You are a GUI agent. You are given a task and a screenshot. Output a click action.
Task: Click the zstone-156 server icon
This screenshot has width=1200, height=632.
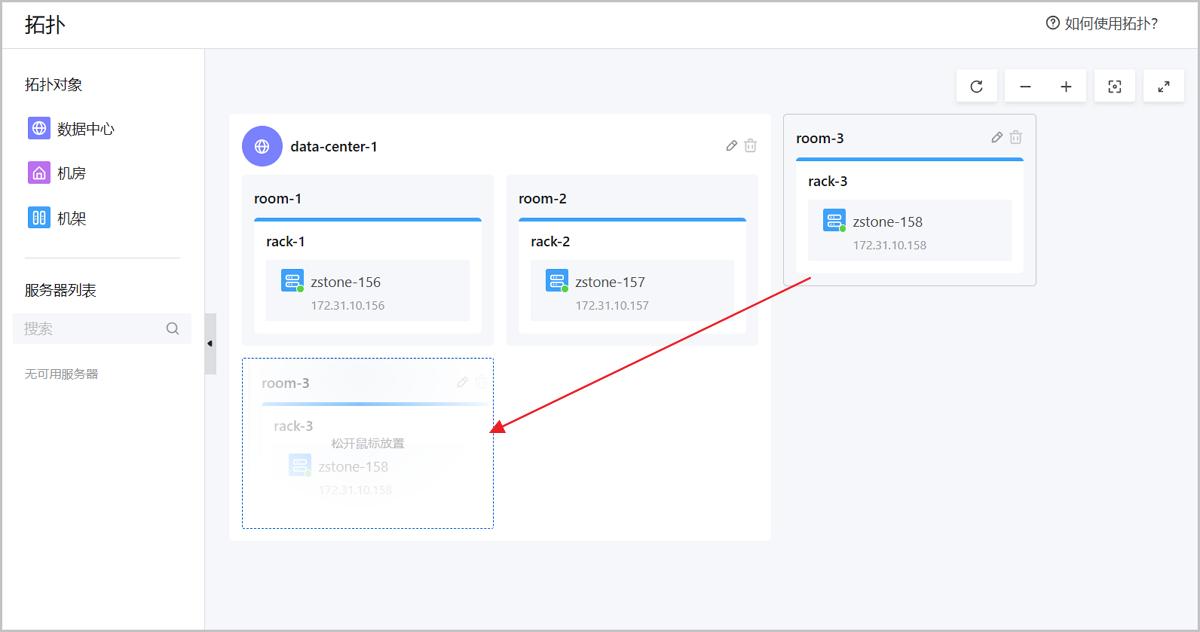click(x=292, y=281)
